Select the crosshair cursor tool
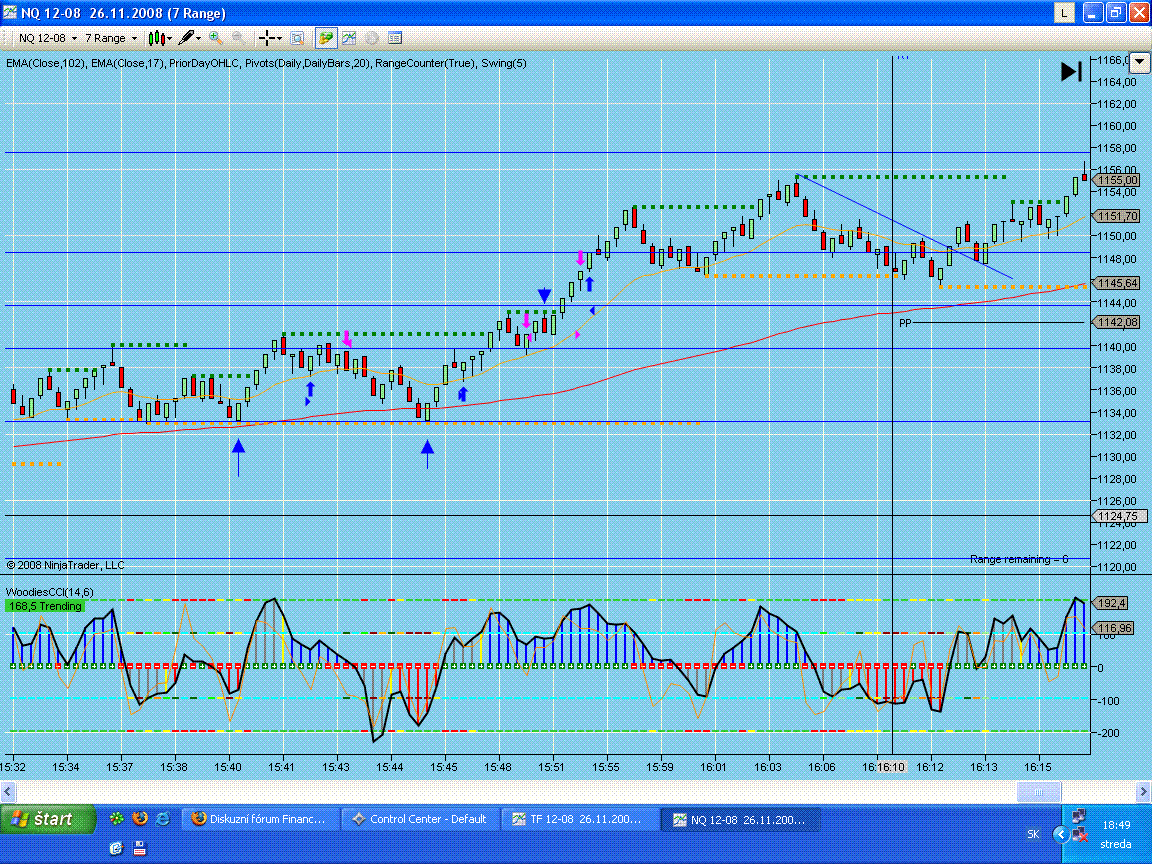 click(x=269, y=38)
